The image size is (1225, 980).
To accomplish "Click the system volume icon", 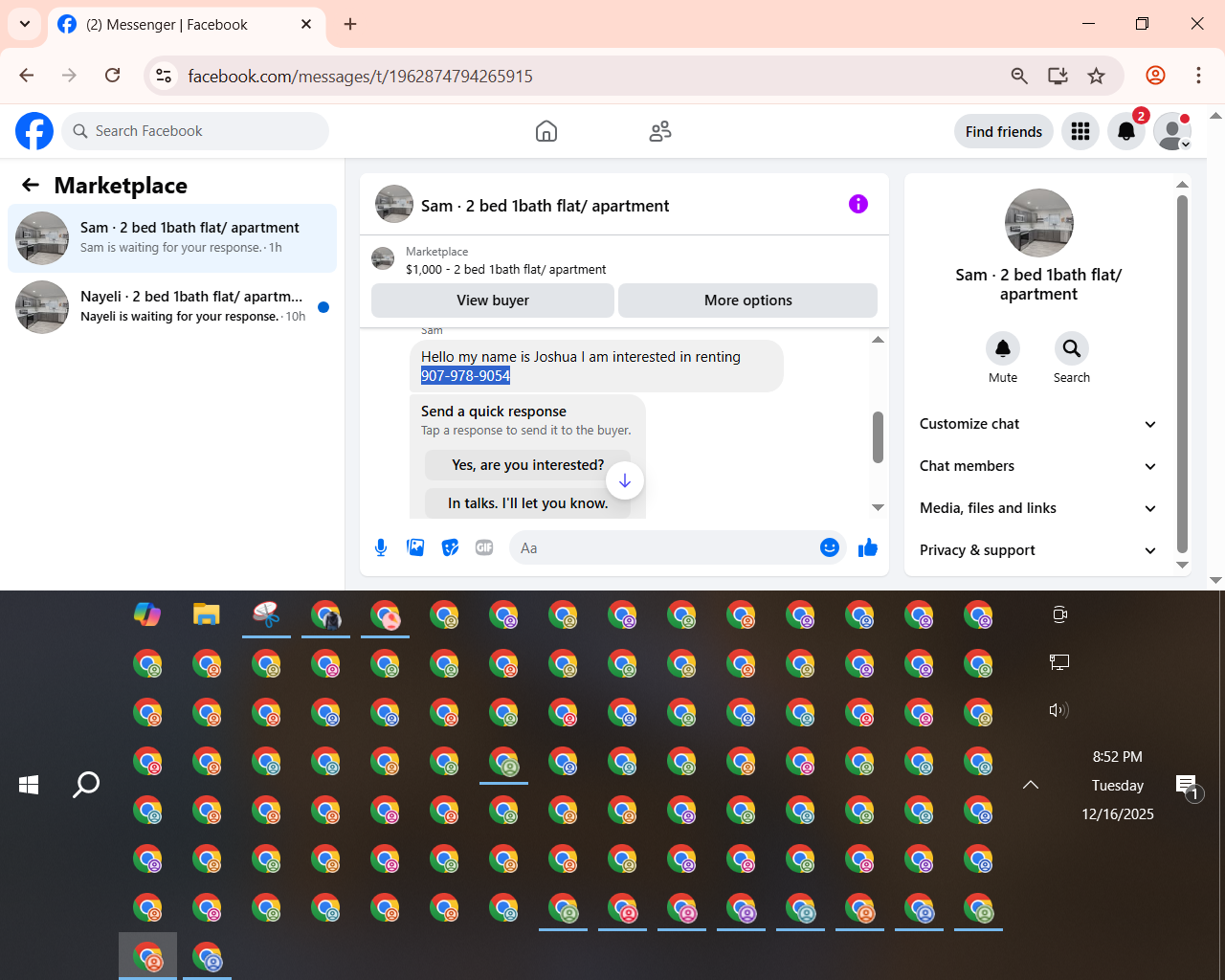I will (1058, 710).
